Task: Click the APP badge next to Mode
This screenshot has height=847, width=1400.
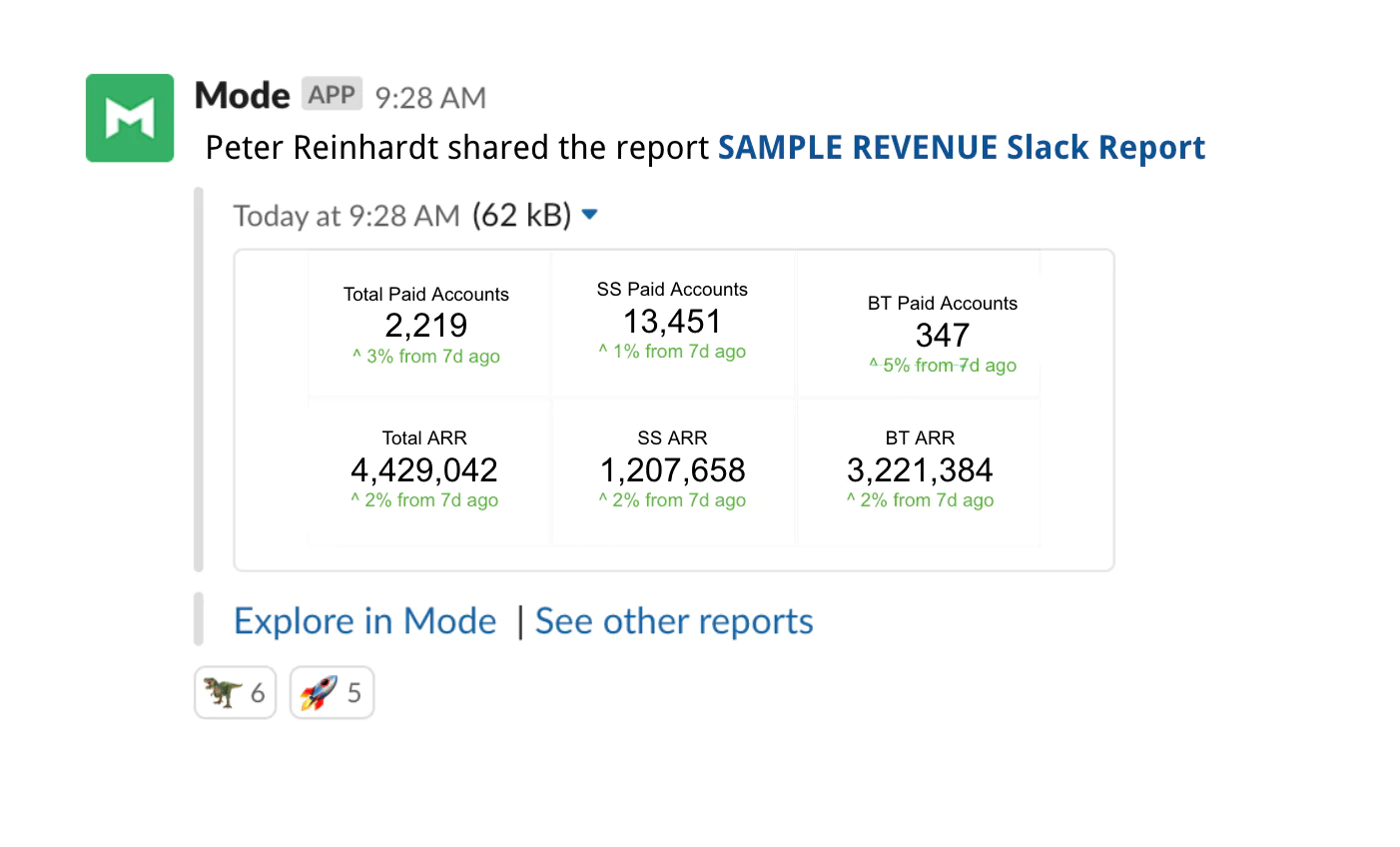Action: coord(332,95)
